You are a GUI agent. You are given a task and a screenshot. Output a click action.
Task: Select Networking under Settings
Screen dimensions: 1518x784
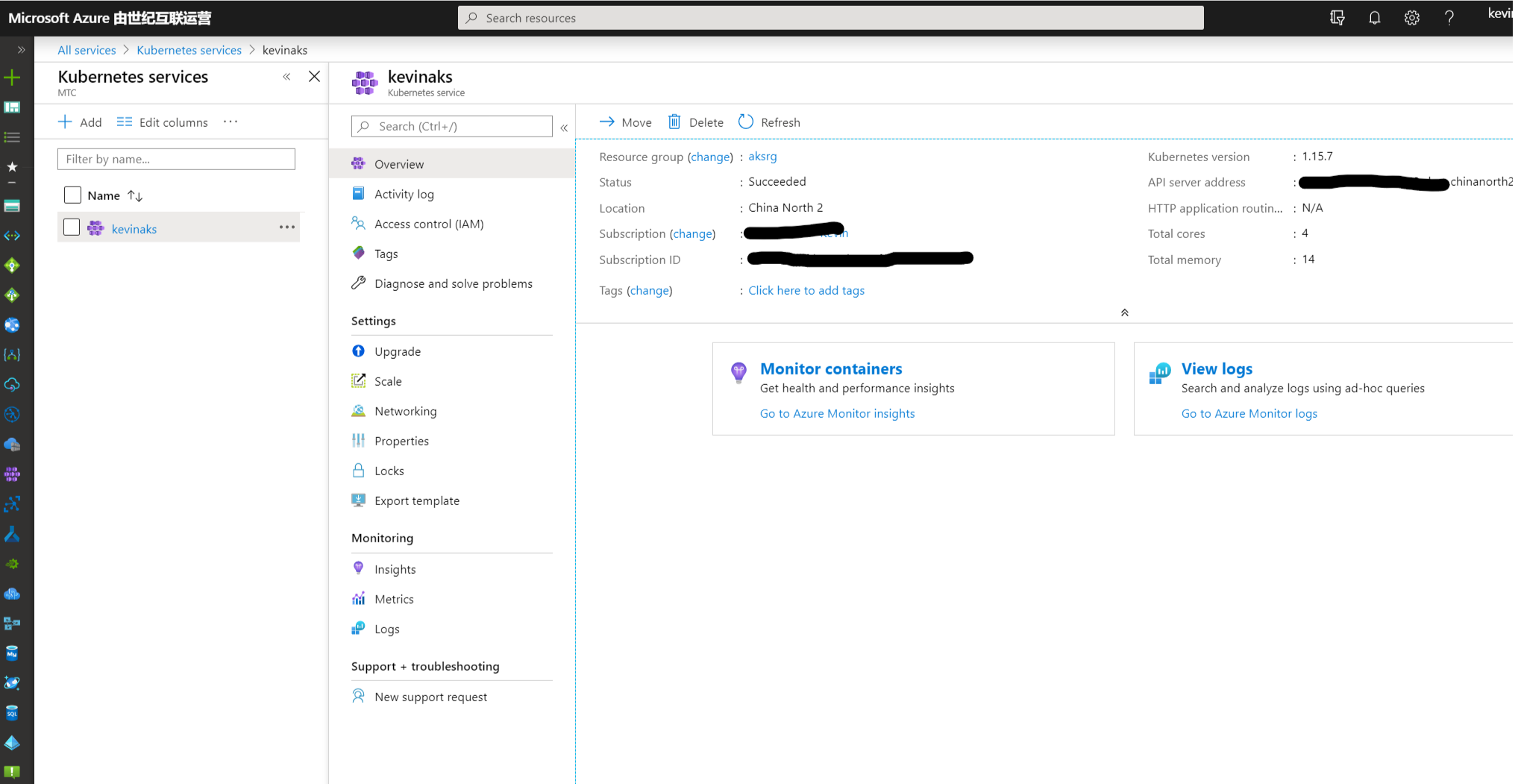[405, 411]
